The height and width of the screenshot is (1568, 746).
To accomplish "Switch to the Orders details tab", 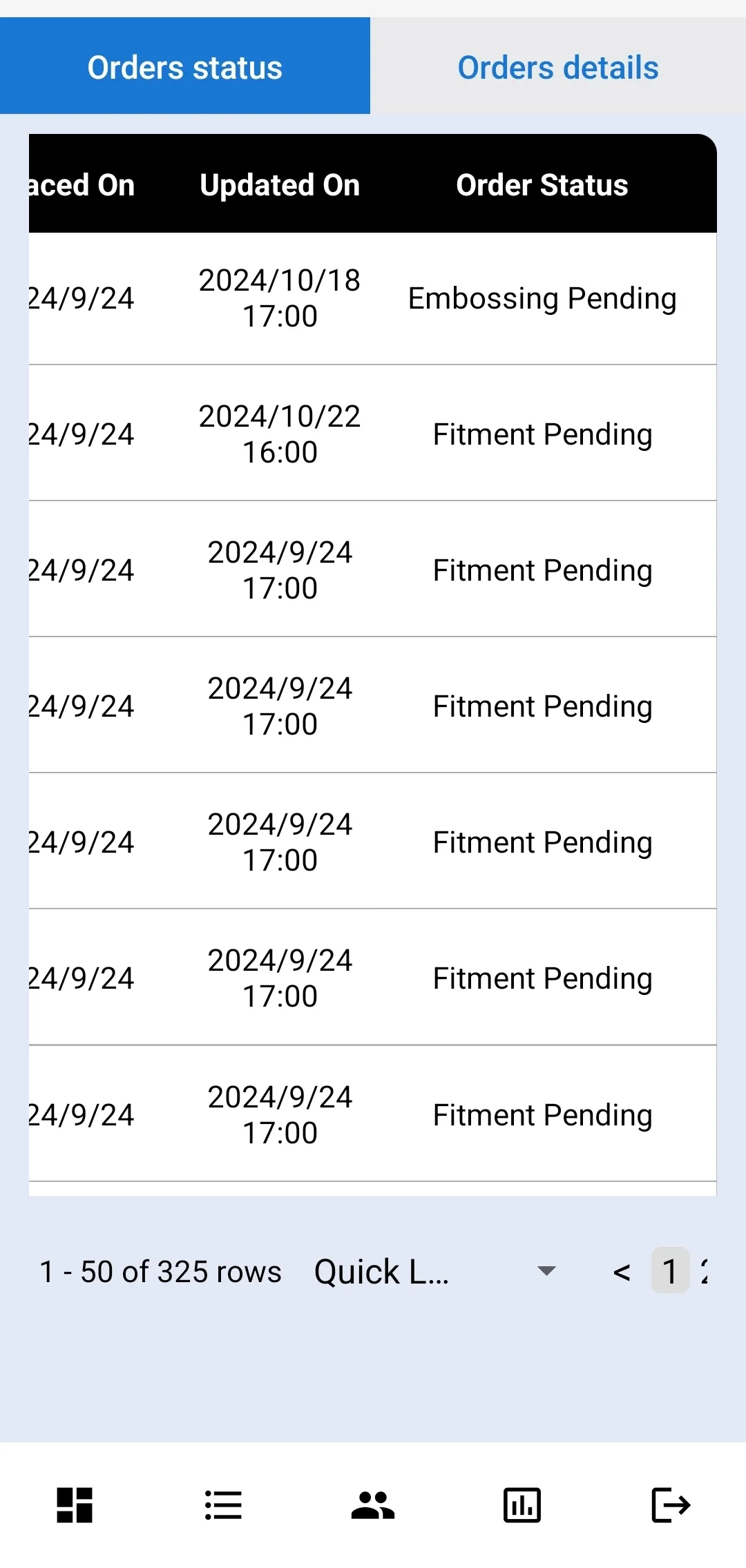I will click(558, 68).
